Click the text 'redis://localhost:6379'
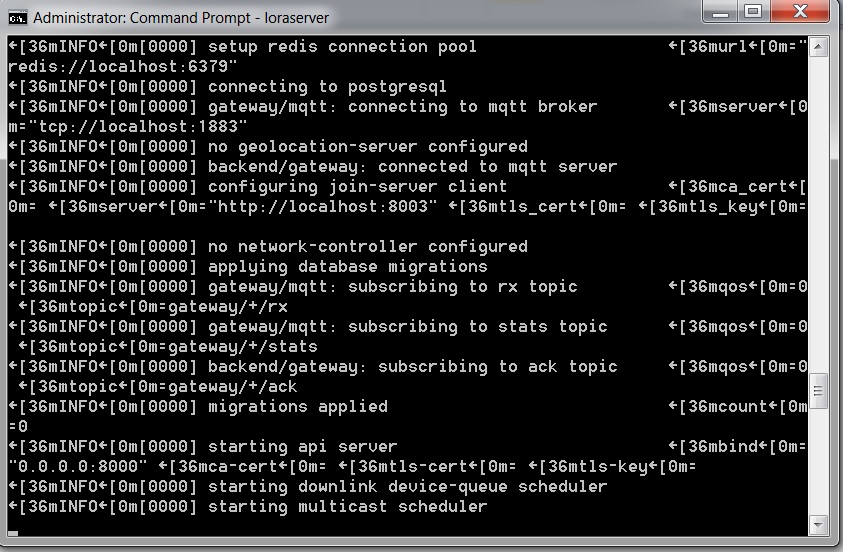The image size is (843, 552). [118, 67]
